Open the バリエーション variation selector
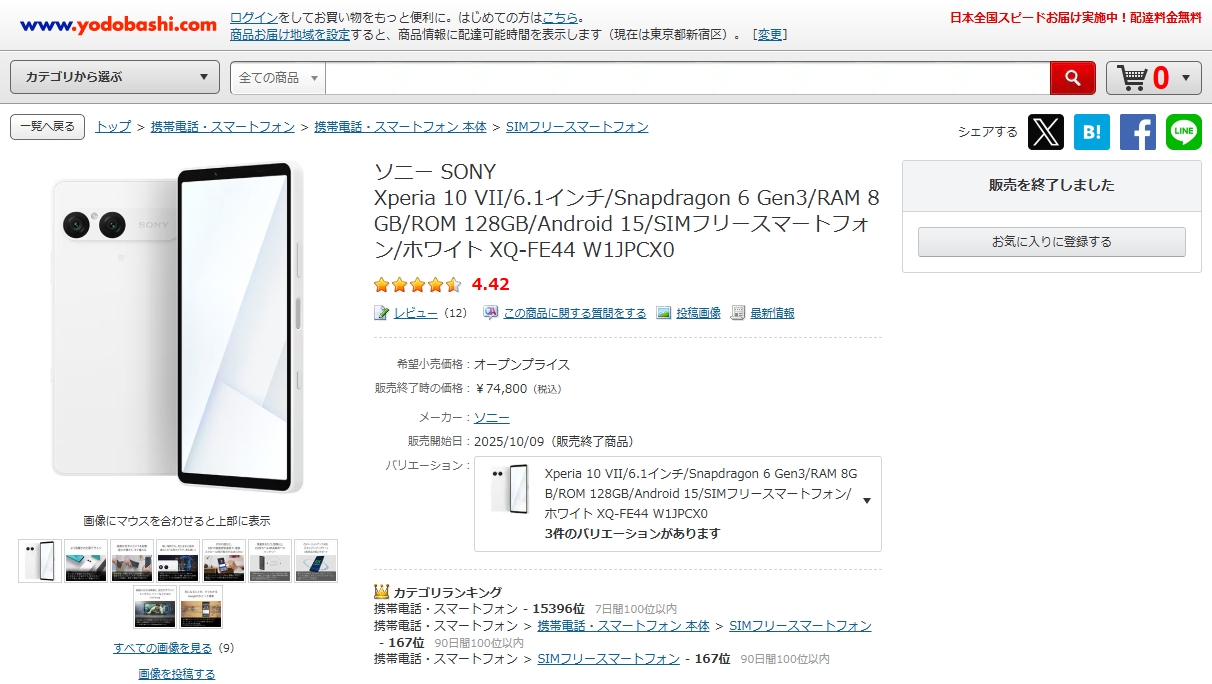The height and width of the screenshot is (684, 1212). point(678,504)
